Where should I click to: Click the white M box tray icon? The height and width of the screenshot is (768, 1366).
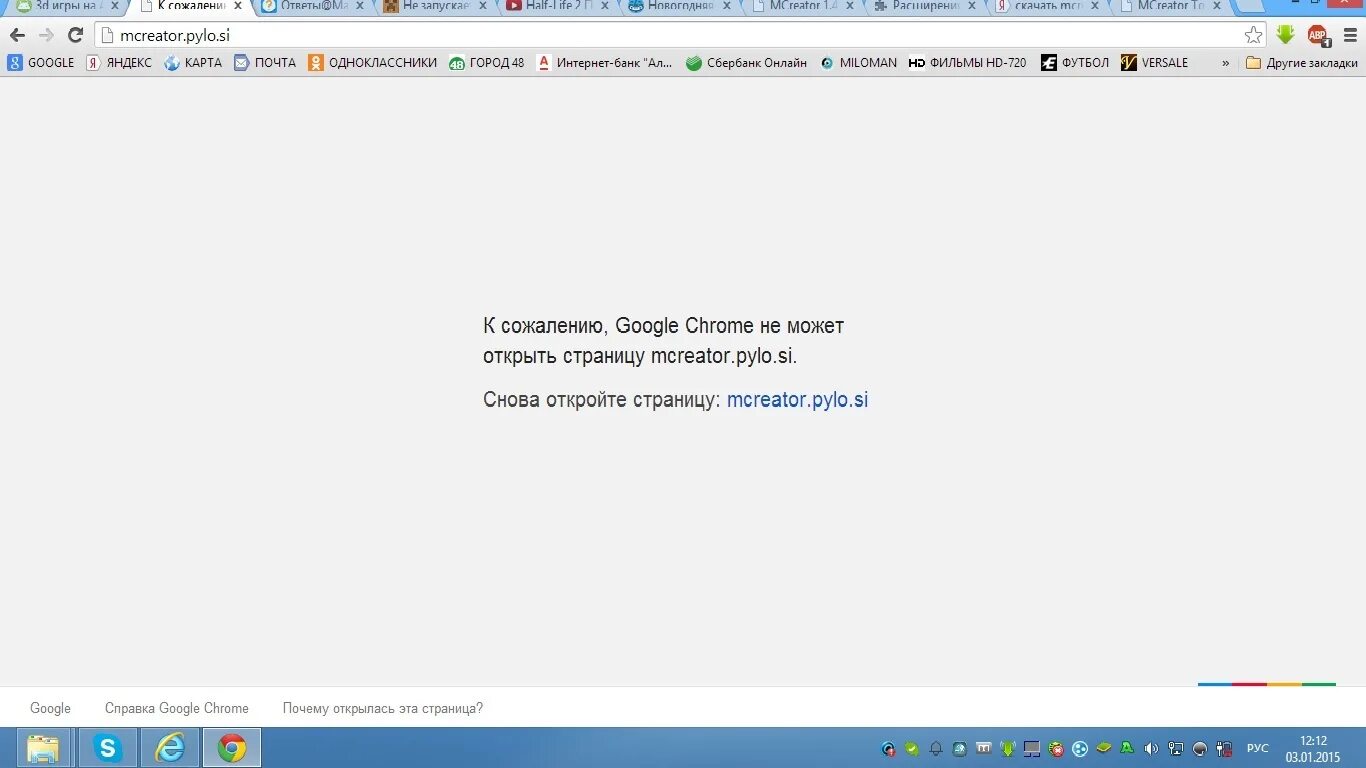[984, 748]
